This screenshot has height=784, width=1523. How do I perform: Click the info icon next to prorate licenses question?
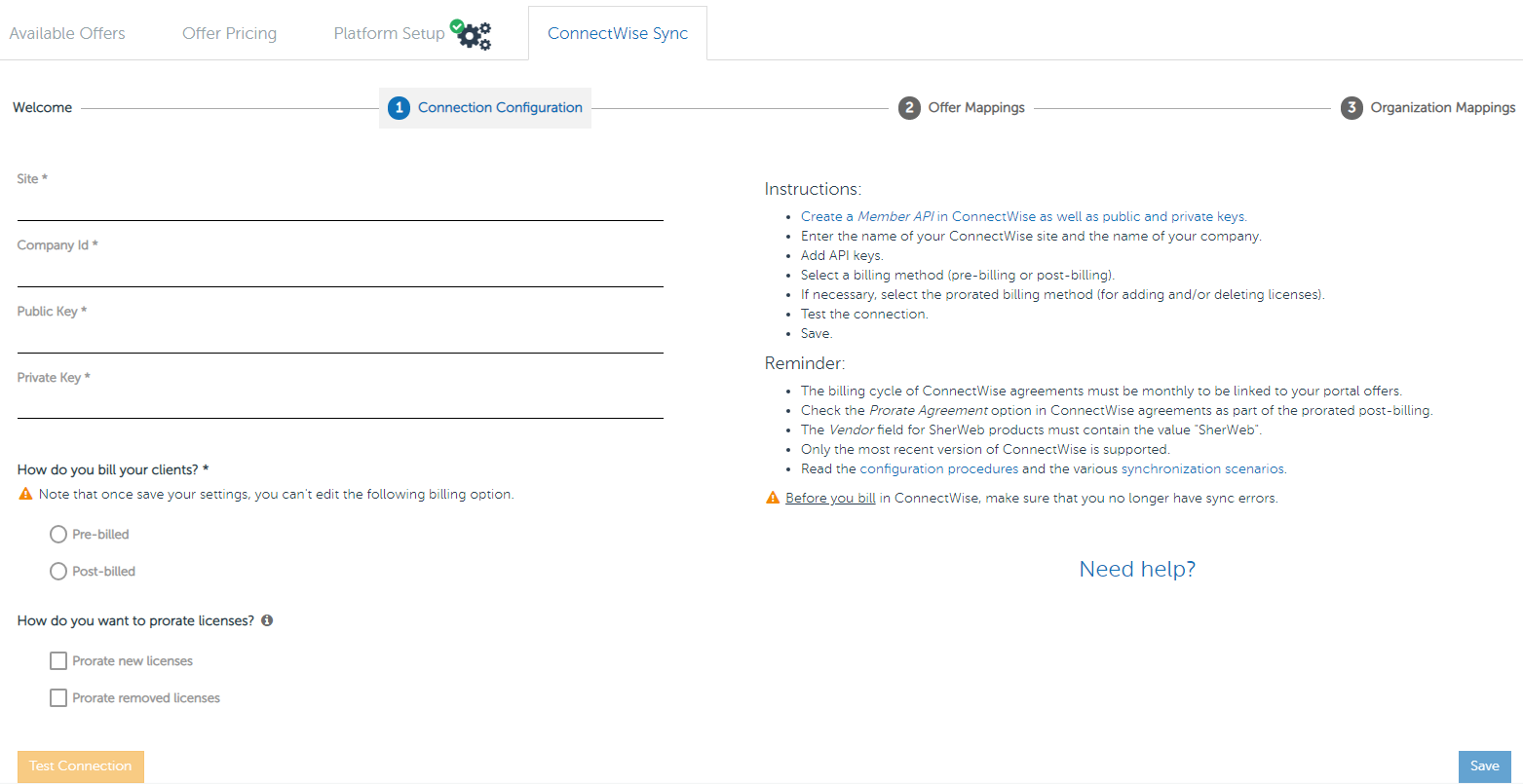click(267, 620)
